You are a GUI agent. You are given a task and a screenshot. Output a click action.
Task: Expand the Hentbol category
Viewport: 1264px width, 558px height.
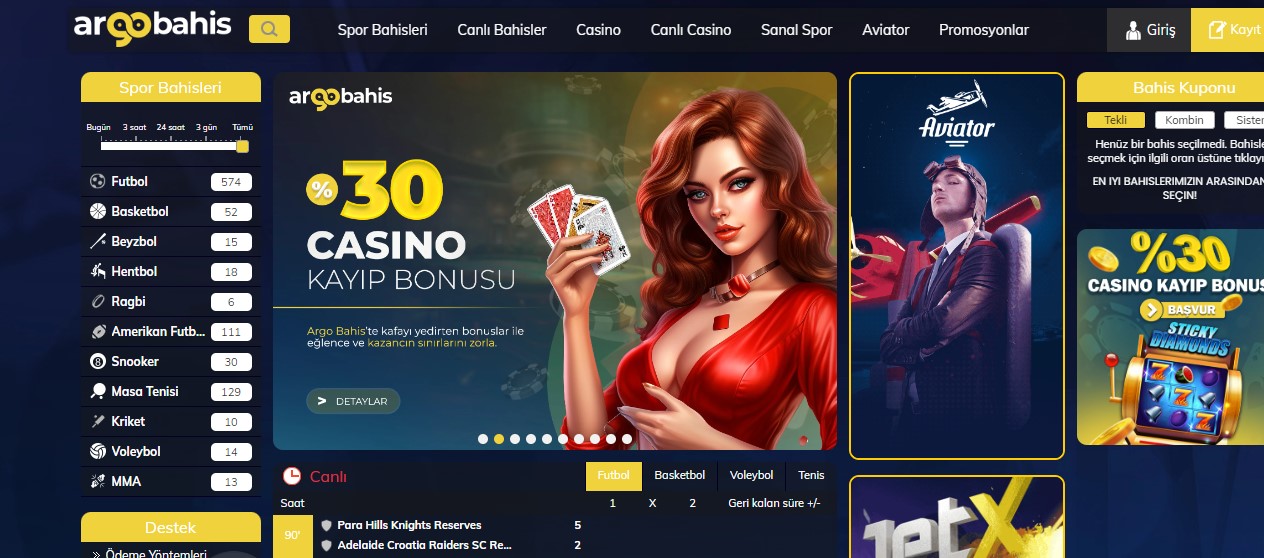pyautogui.click(x=171, y=272)
